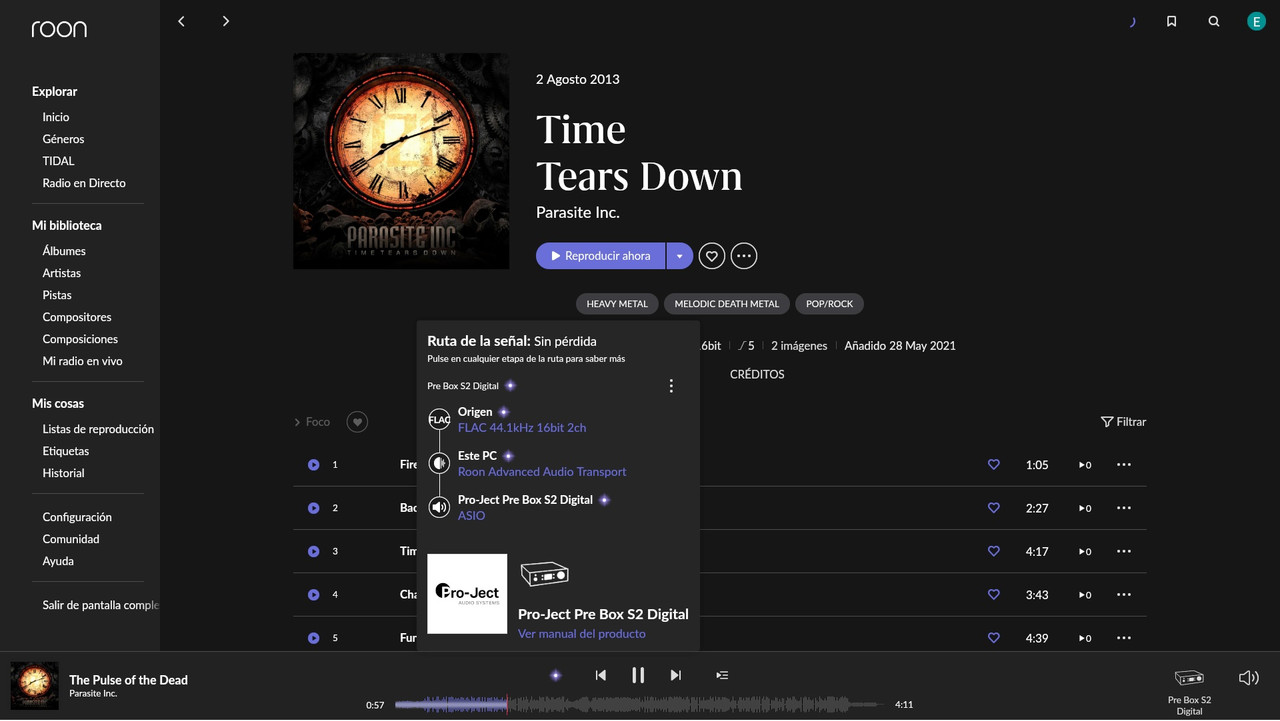The width and height of the screenshot is (1280, 721).
Task: Play track 4 with its play icon
Action: pyautogui.click(x=313, y=594)
